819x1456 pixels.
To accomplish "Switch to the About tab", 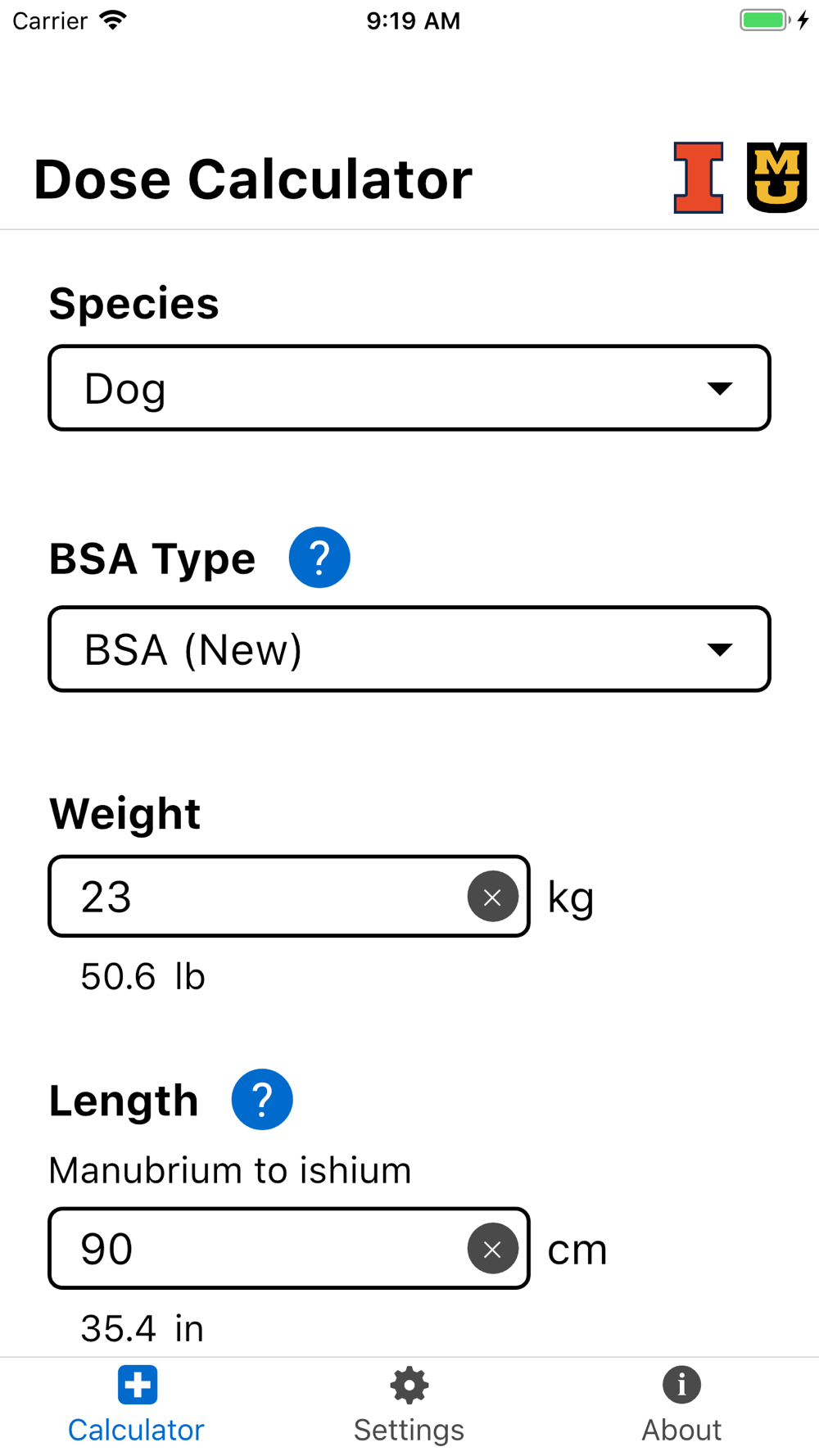I will click(681, 1406).
